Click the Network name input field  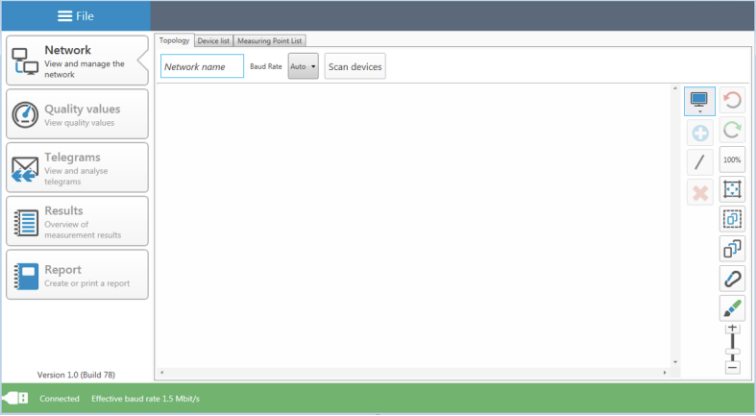[202, 67]
